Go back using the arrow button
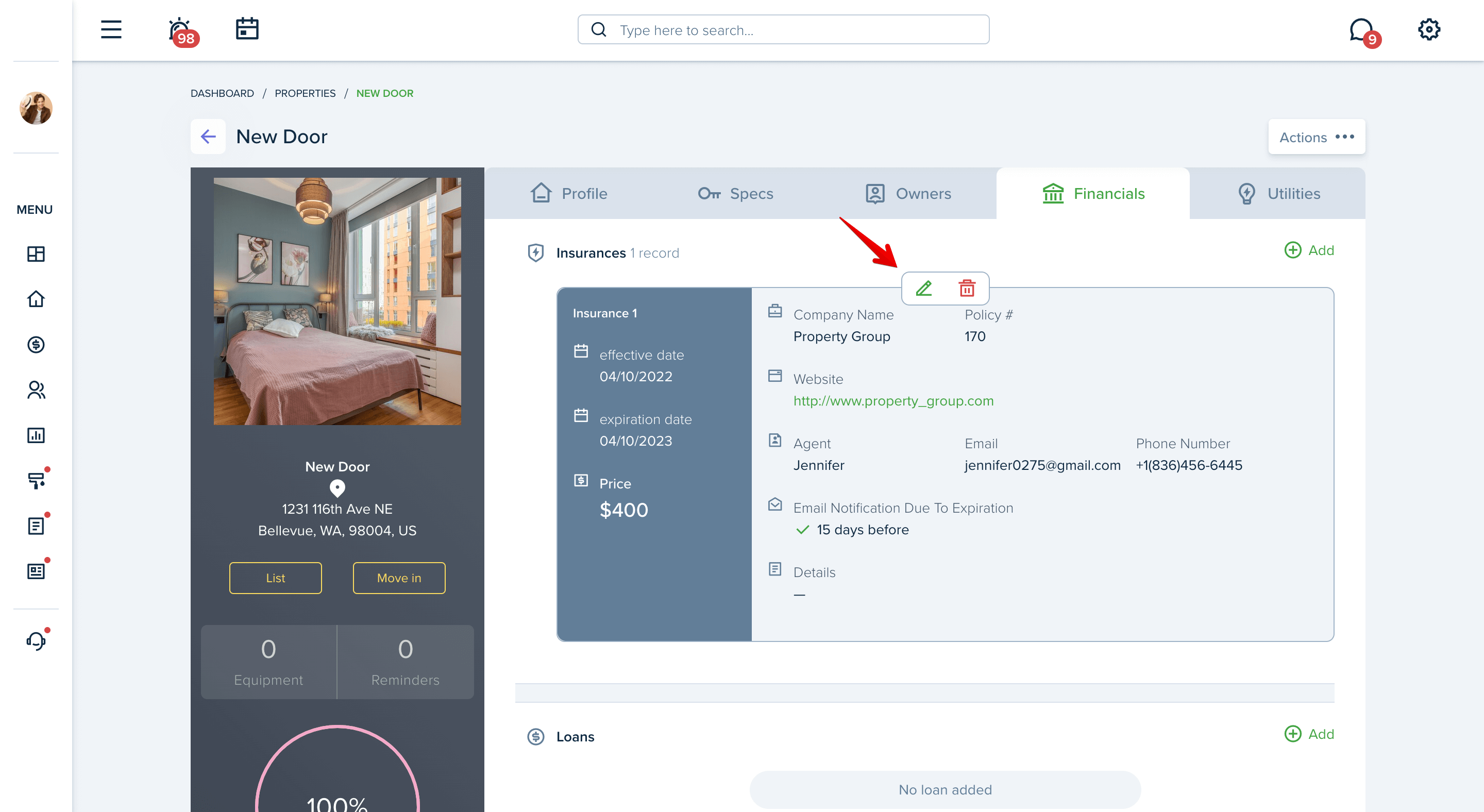1484x812 pixels. click(x=208, y=137)
